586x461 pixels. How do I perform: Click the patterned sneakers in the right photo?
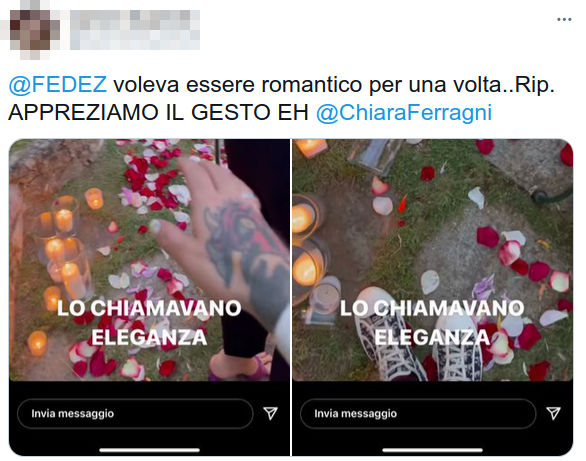pos(419,336)
